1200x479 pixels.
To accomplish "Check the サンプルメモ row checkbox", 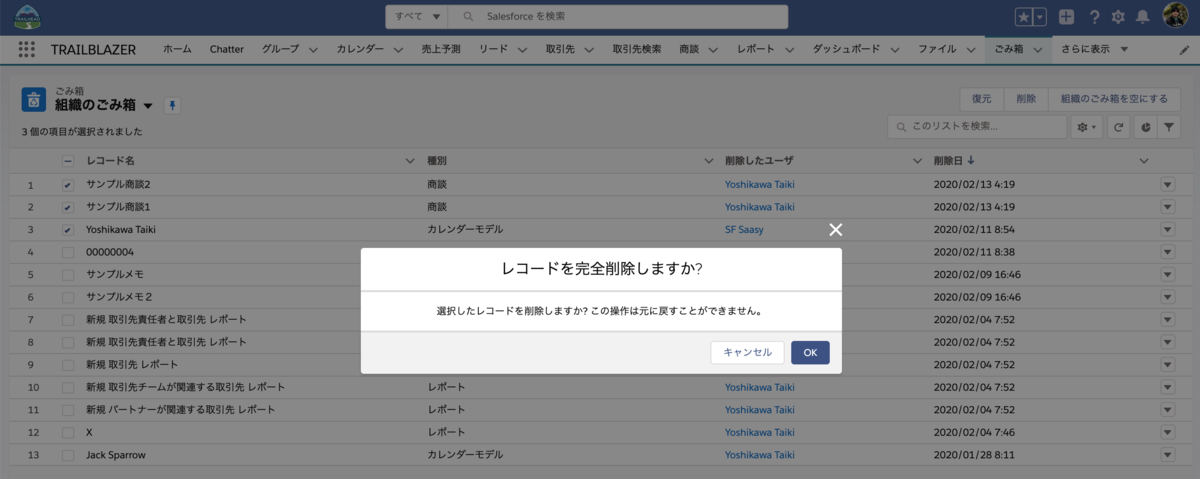I will click(x=67, y=274).
